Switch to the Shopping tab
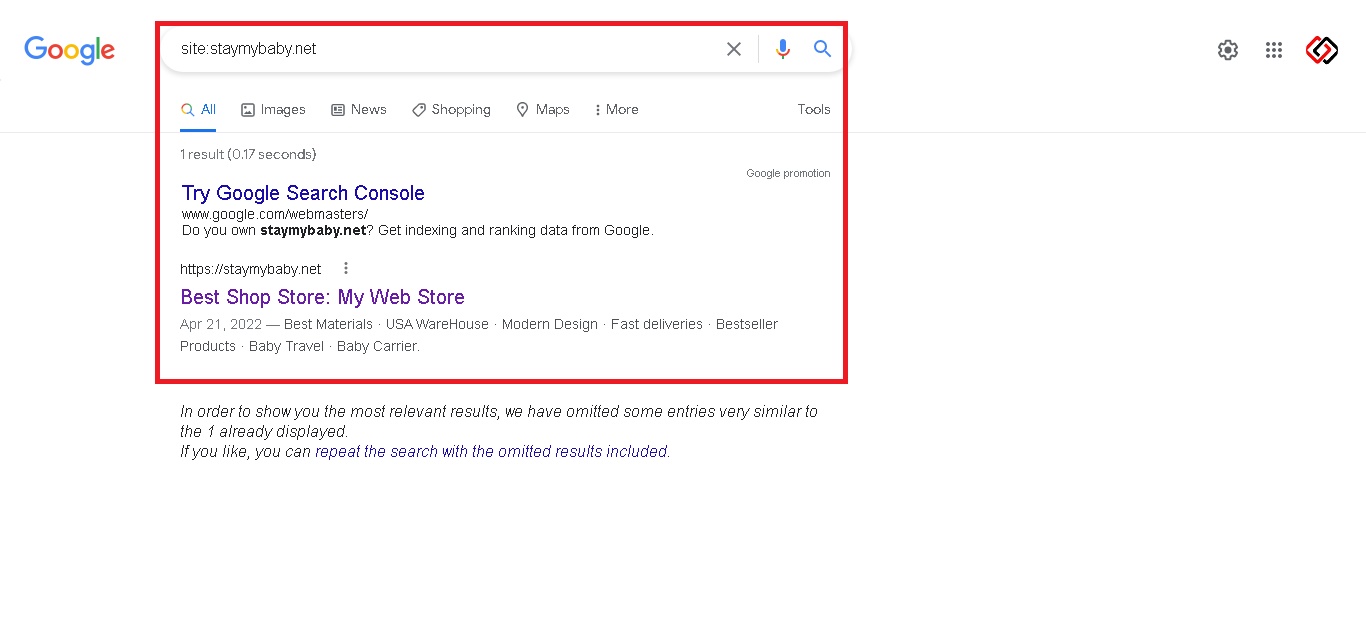1366x642 pixels. pyautogui.click(x=451, y=110)
